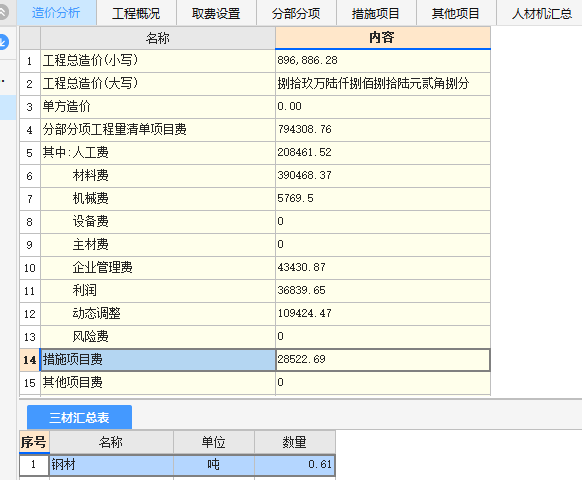Select the 动态调整 row name

(x=158, y=314)
